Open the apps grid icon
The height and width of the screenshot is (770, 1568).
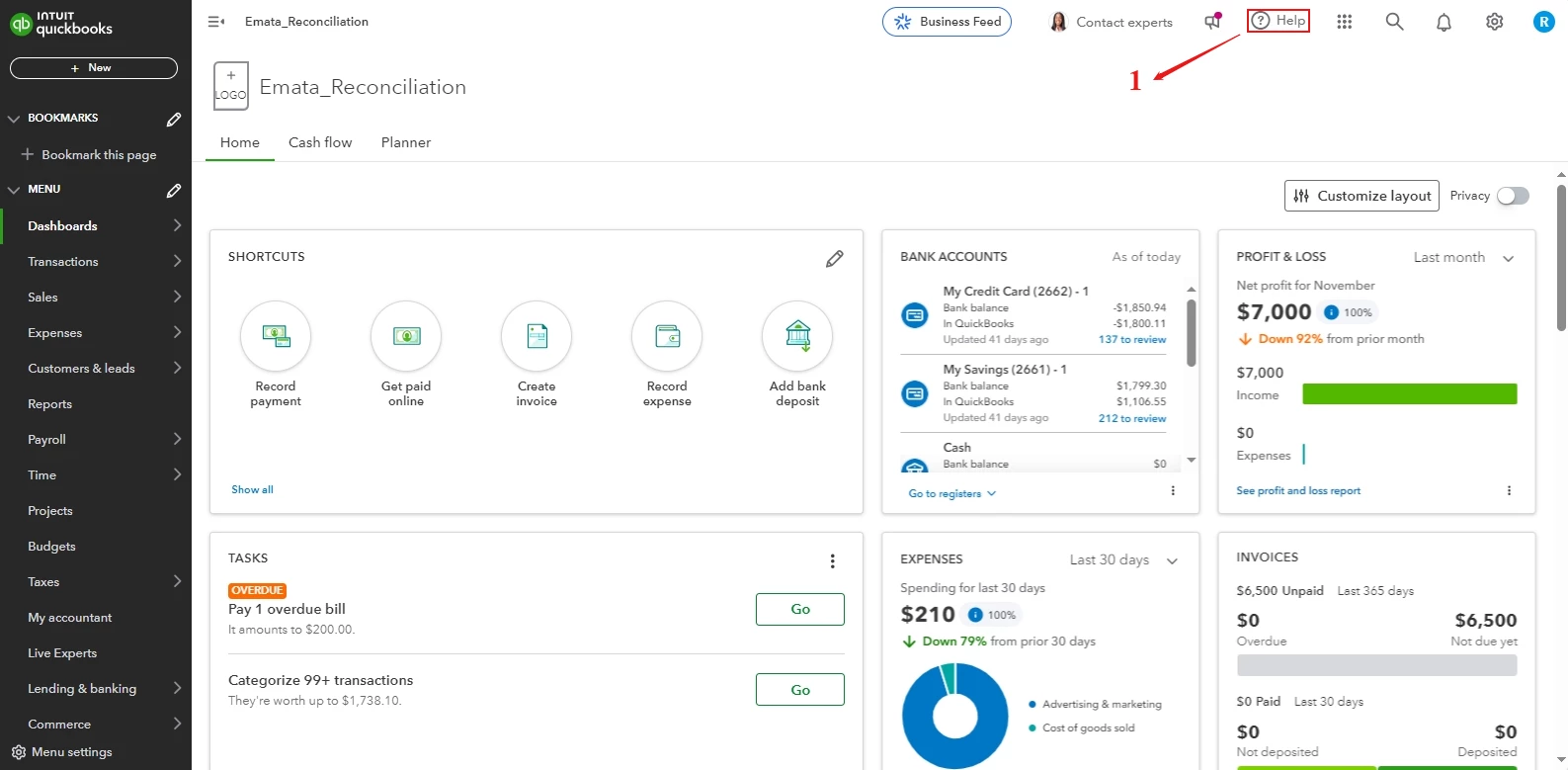tap(1344, 22)
